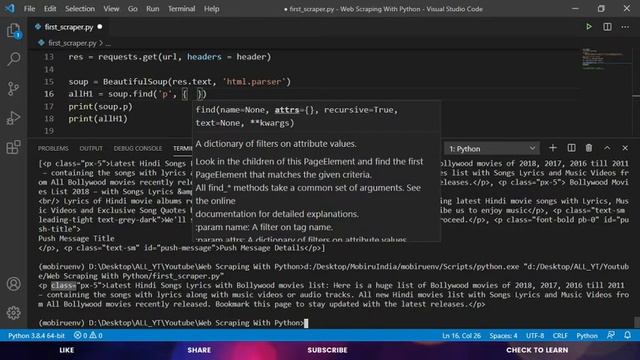Switch to the DEBUG CONSOLE tab
The width and height of the screenshot is (640, 360).
138,148
